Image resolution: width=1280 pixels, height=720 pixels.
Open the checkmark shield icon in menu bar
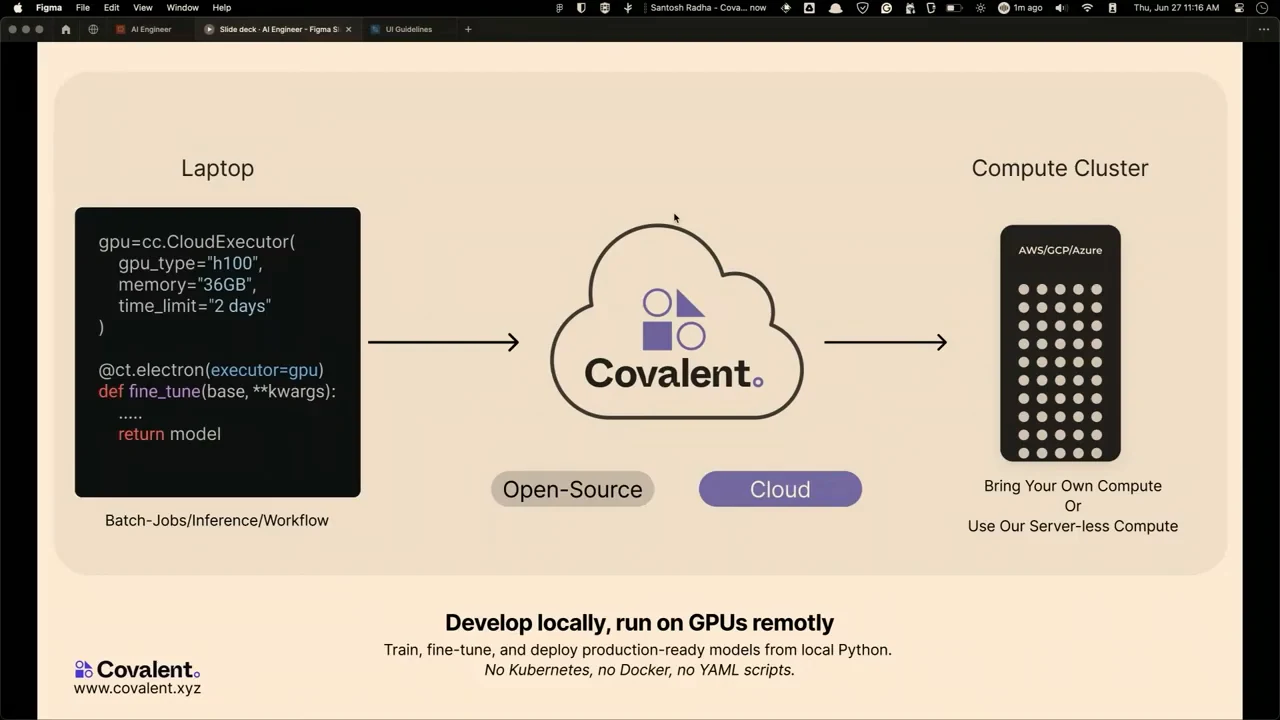click(862, 7)
